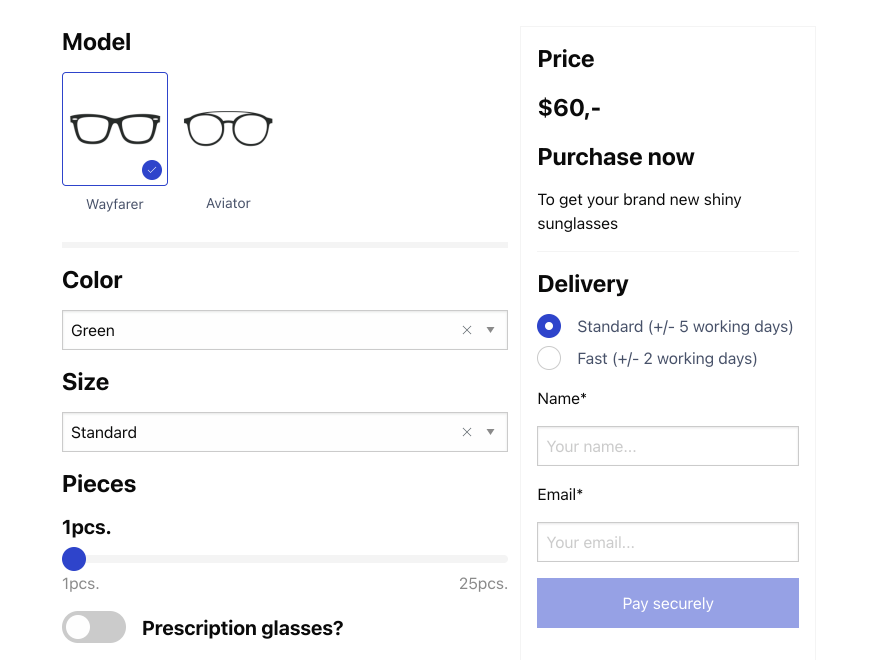Click the Wayfarer label text
Screen dimensions: 880x660
coord(114,204)
